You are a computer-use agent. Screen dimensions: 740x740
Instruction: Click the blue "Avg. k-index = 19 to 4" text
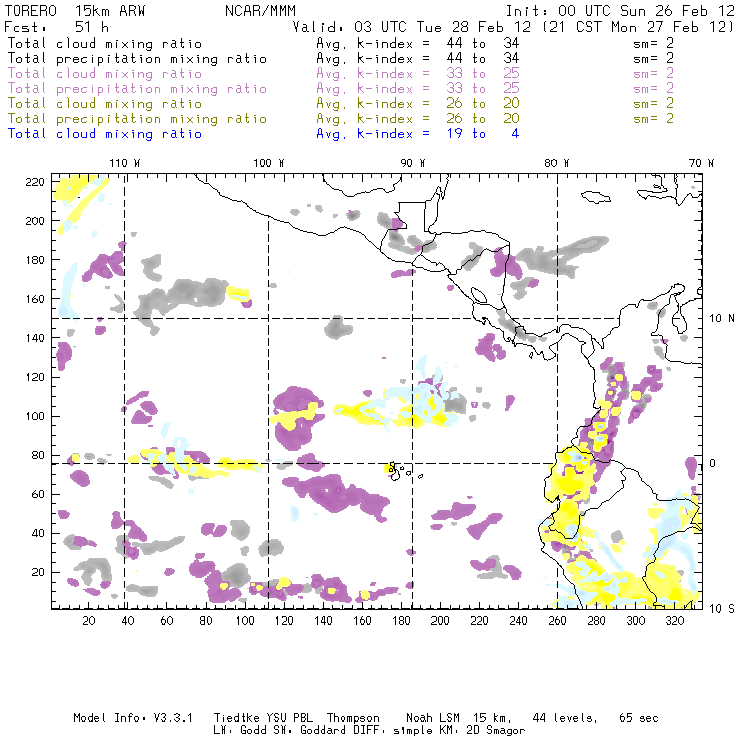click(x=418, y=134)
